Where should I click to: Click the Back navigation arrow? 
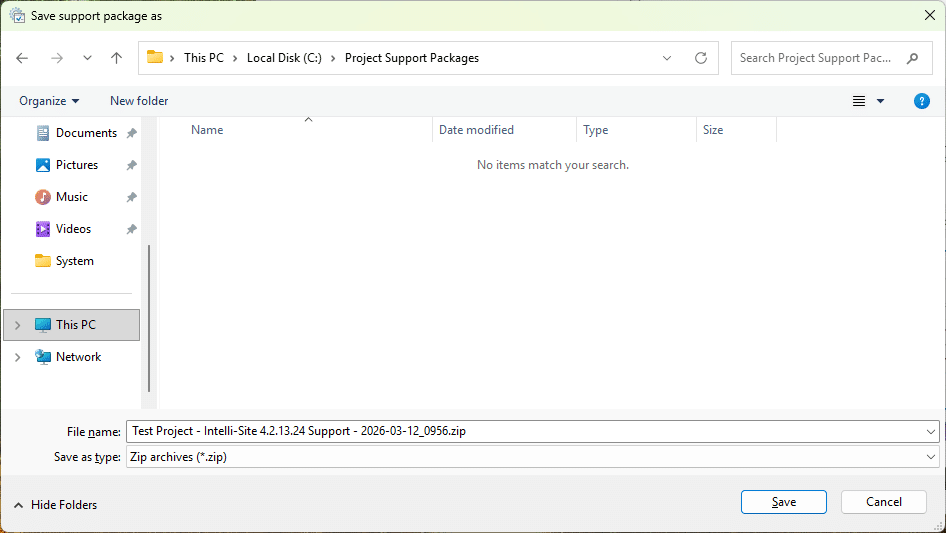point(23,58)
